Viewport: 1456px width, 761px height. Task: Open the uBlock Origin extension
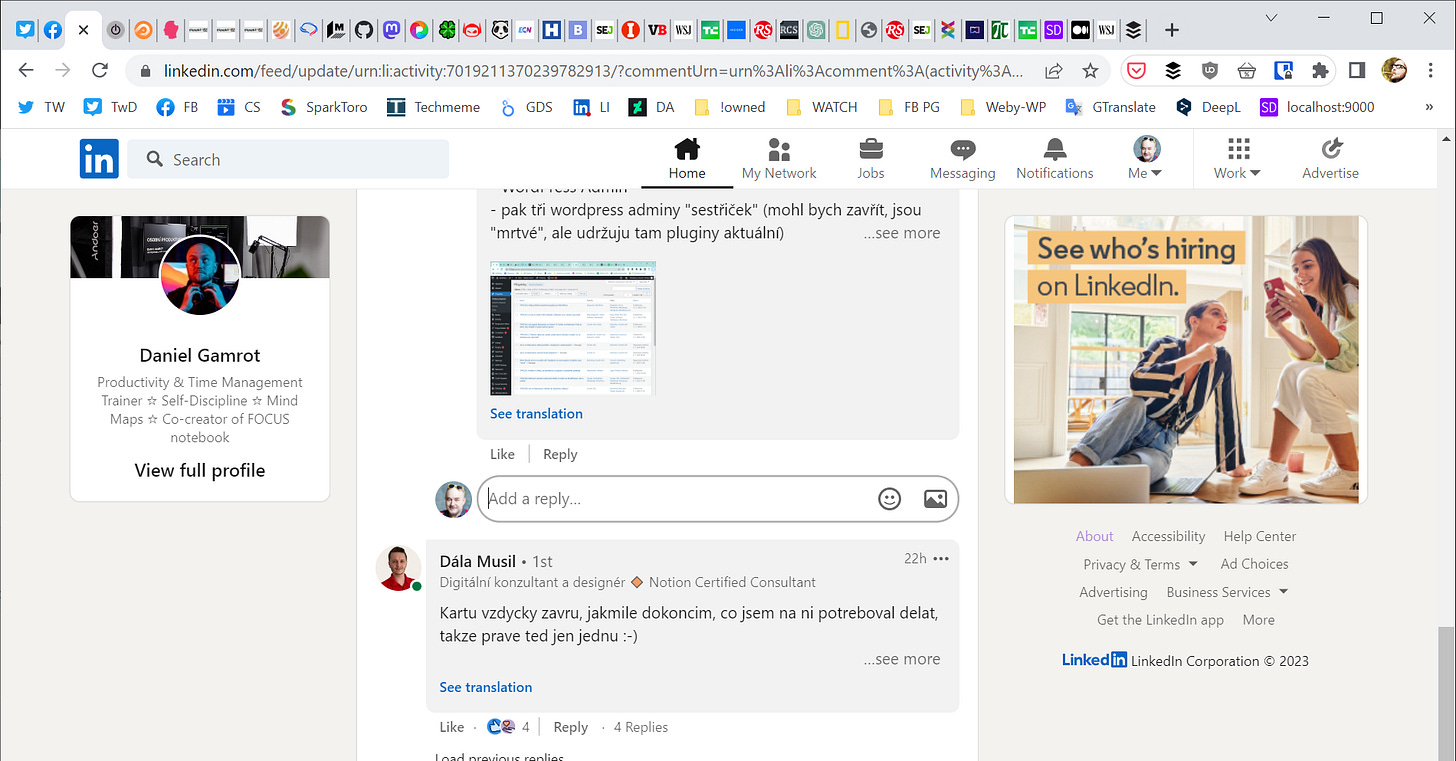[1209, 71]
